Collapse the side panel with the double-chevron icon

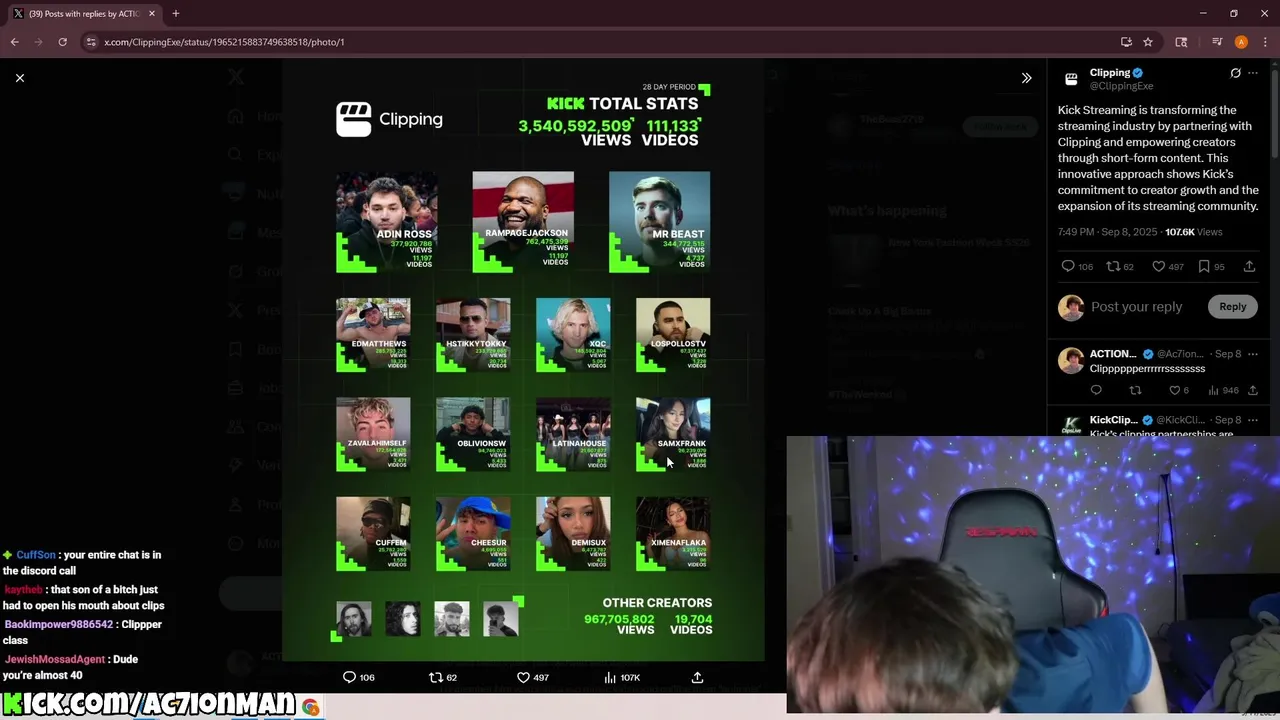(x=1026, y=78)
